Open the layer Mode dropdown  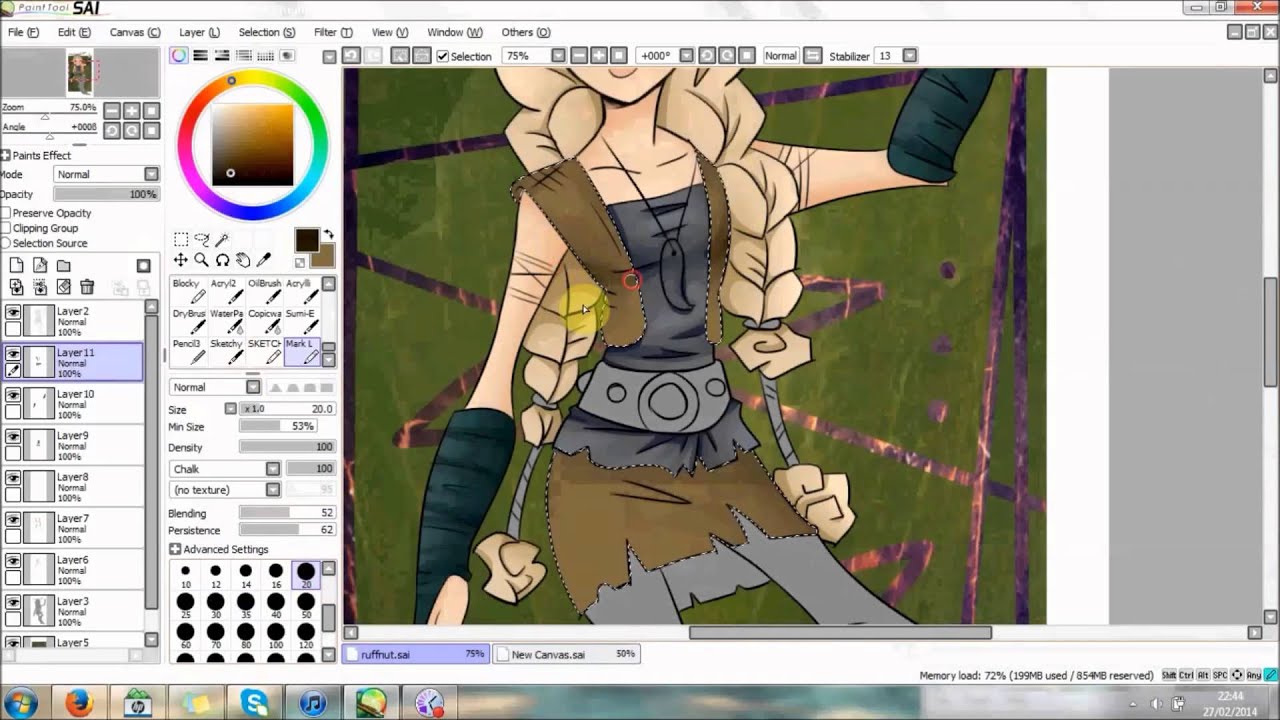click(151, 174)
